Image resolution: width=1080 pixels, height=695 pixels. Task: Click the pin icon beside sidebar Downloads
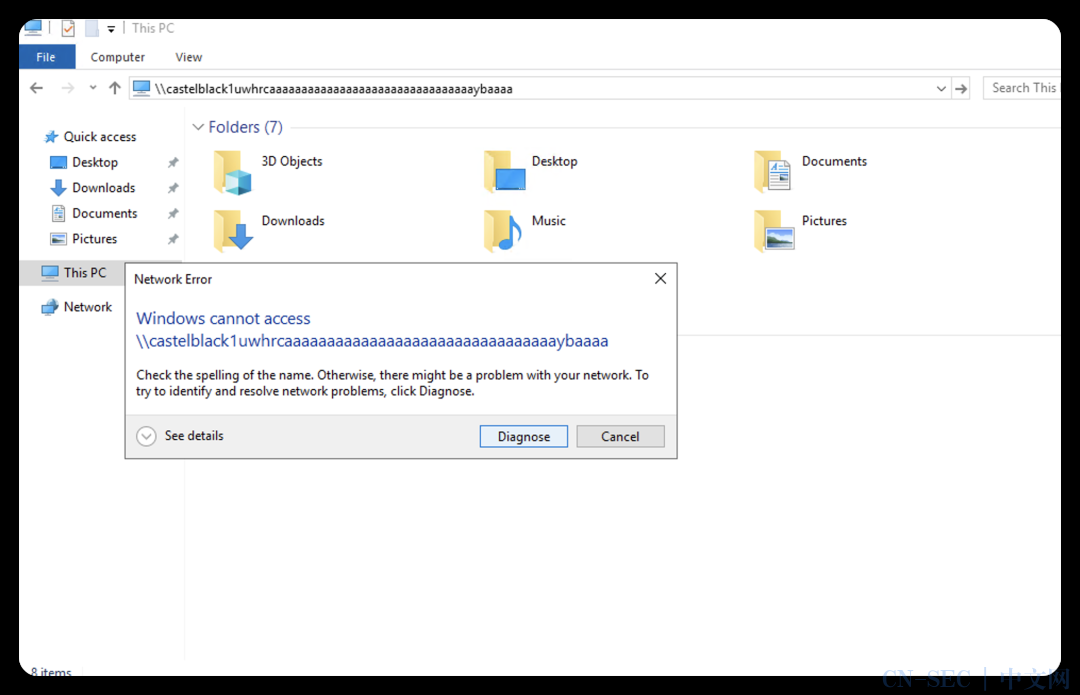point(173,188)
